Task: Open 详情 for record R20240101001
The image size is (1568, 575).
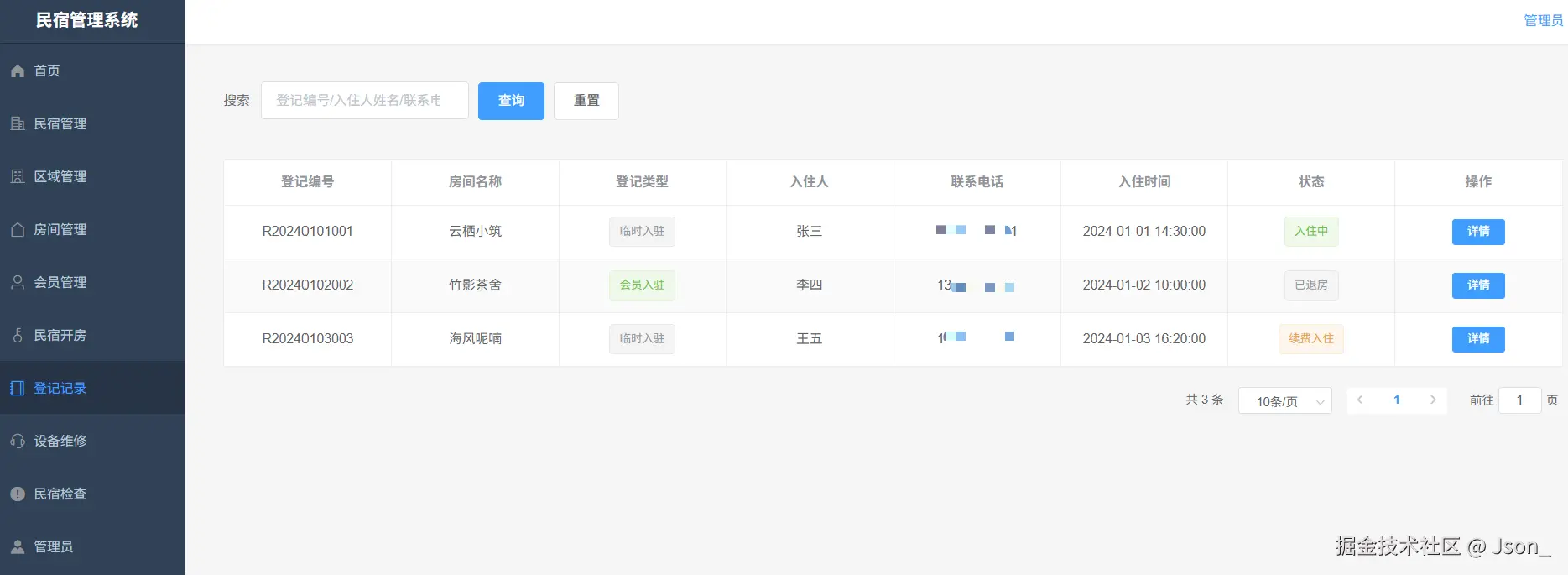Action: (x=1478, y=232)
